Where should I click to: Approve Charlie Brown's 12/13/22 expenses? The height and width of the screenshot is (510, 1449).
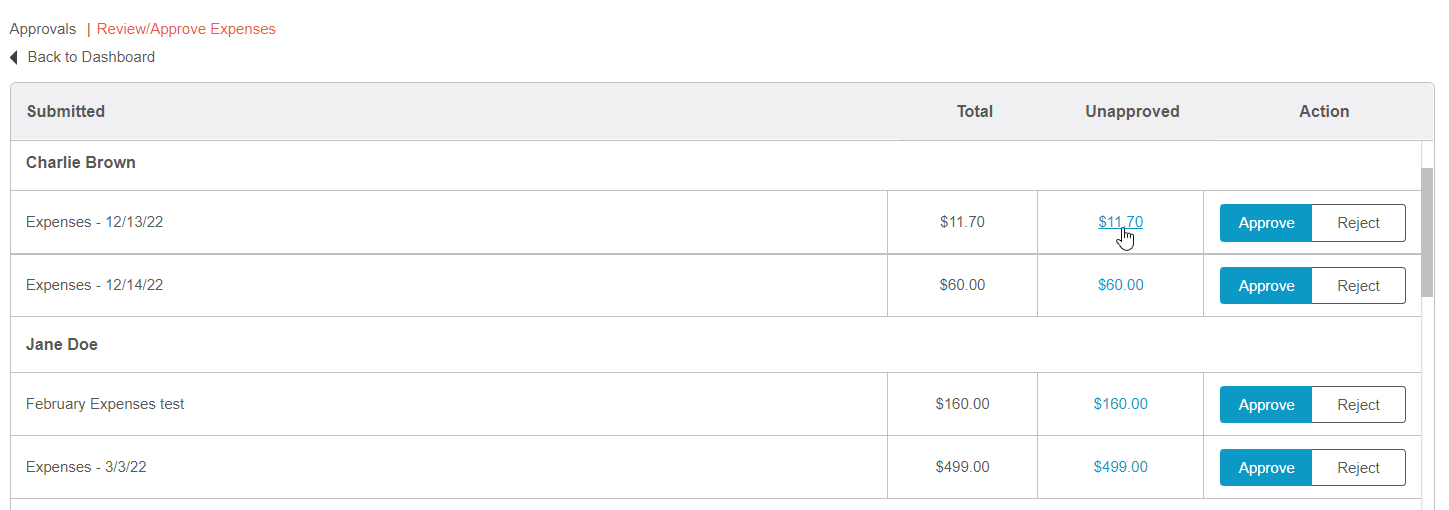tap(1266, 223)
